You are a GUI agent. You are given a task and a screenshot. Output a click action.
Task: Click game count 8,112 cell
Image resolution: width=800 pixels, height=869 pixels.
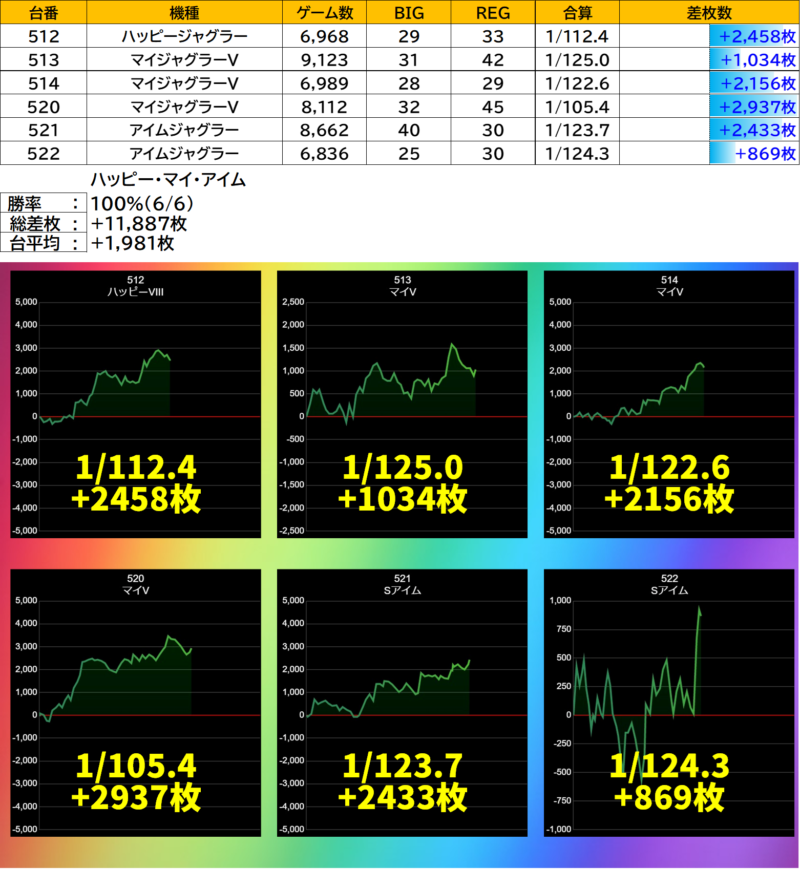(324, 106)
